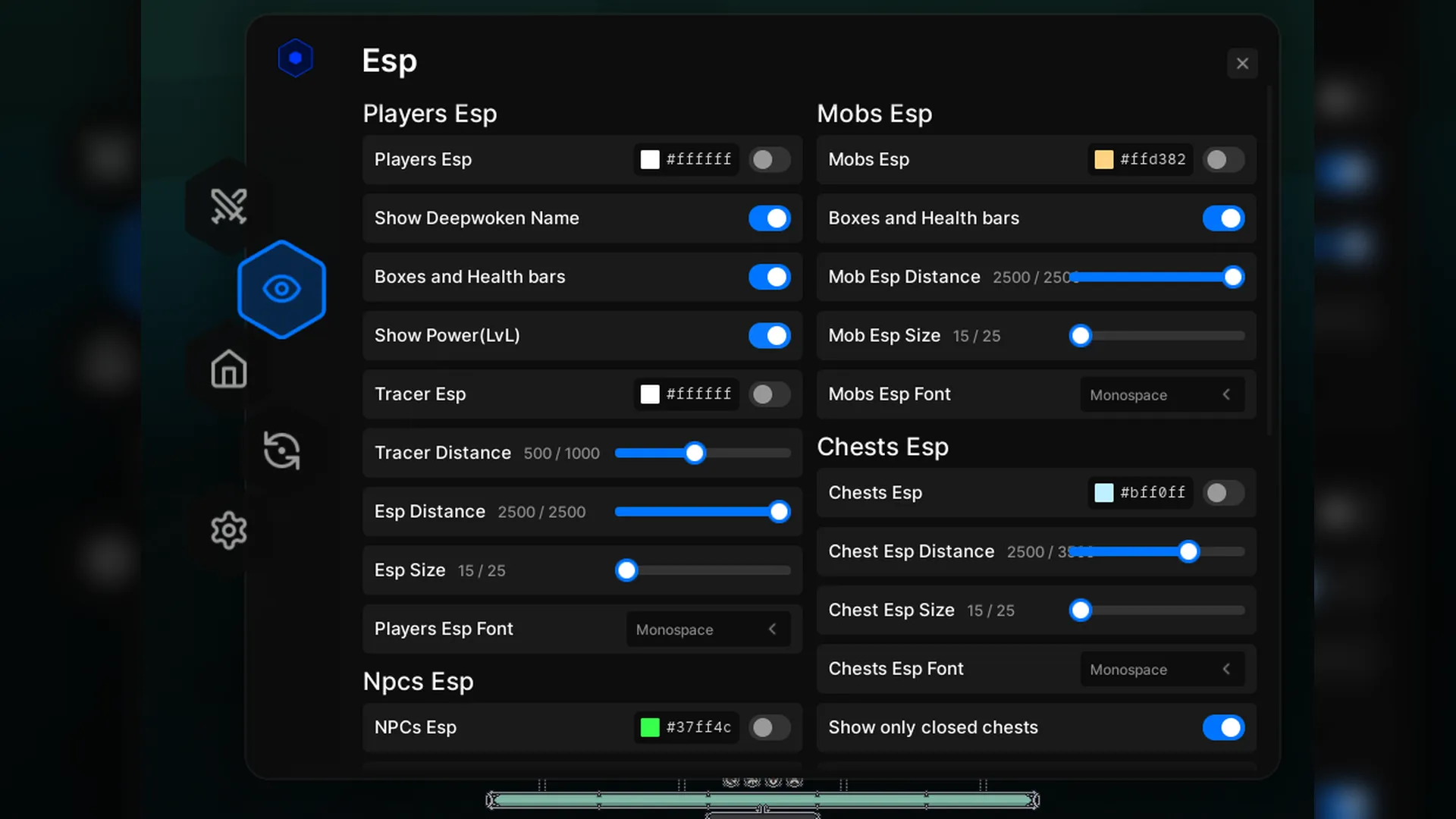Click the Mobs Esp orange color swatch
The image size is (1456, 819).
[x=1103, y=159]
